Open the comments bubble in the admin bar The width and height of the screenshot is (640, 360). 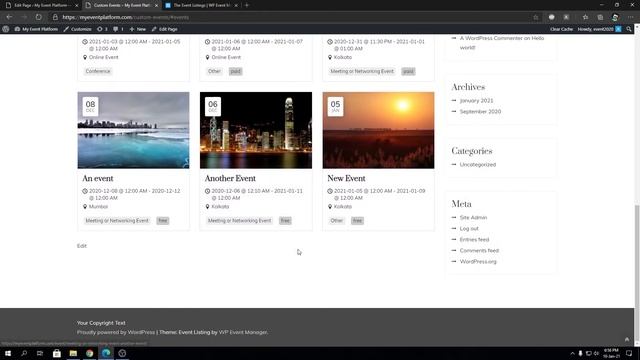[x=118, y=29]
